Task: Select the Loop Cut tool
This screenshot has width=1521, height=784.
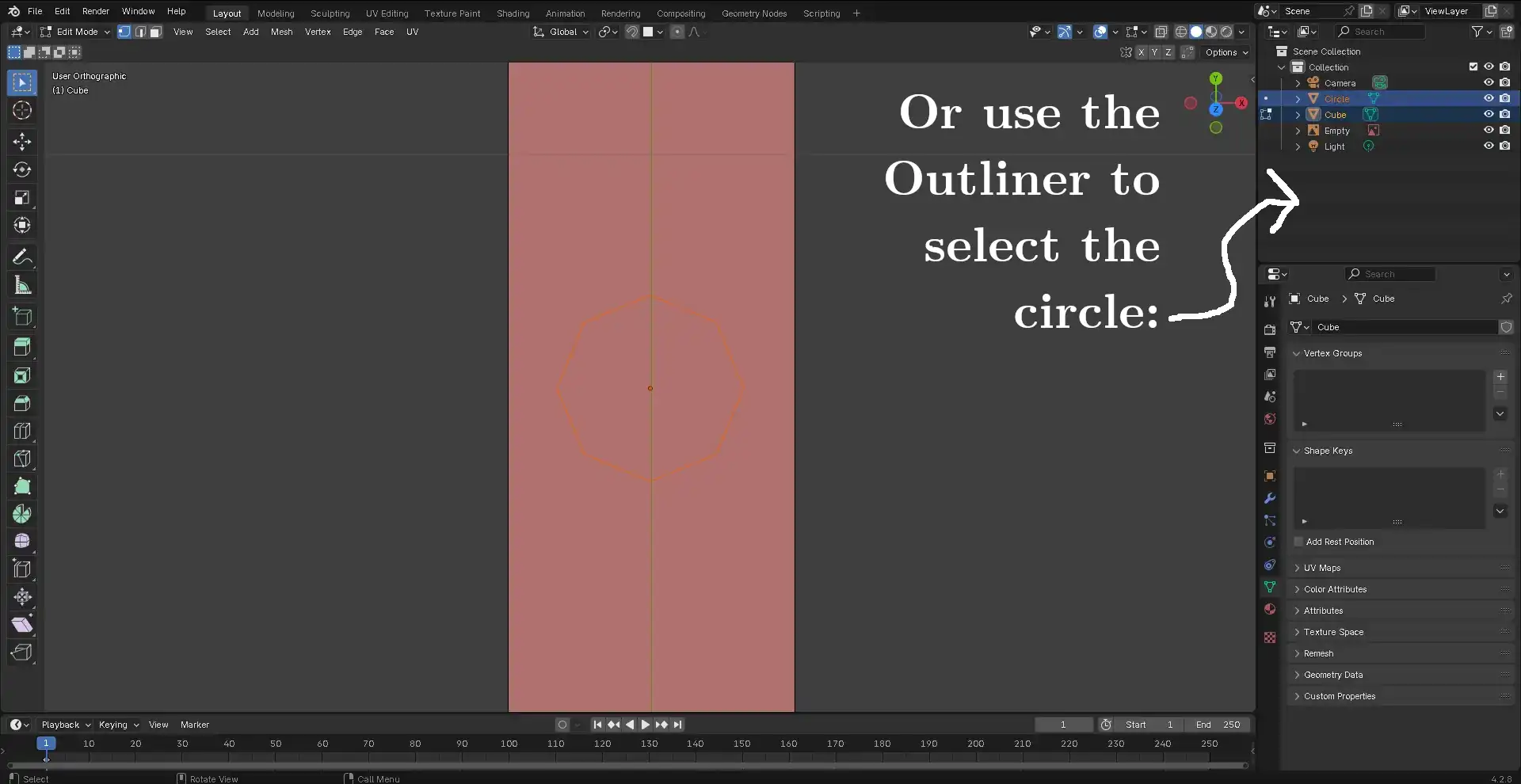Action: pyautogui.click(x=22, y=431)
